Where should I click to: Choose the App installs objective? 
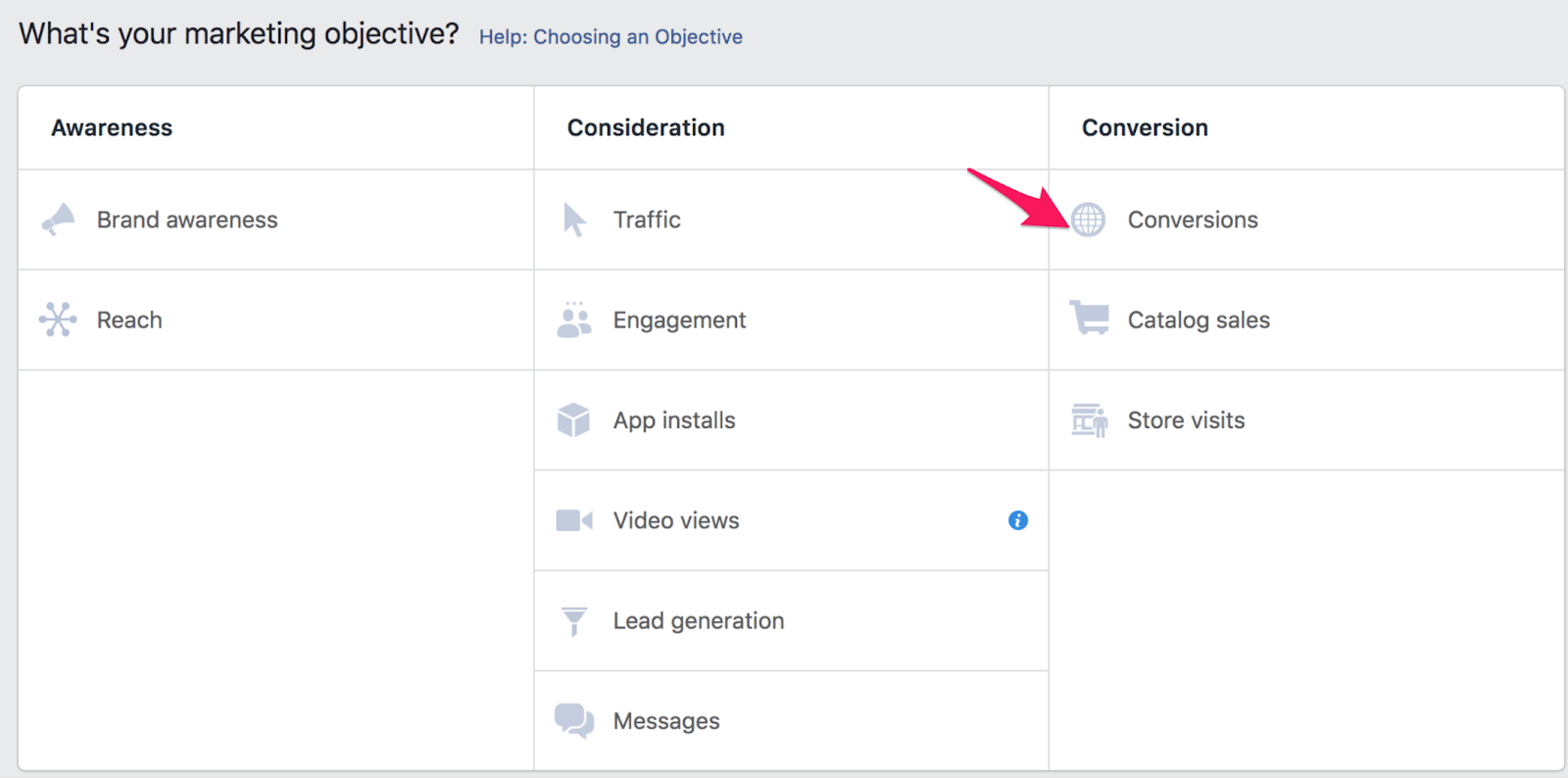click(791, 420)
